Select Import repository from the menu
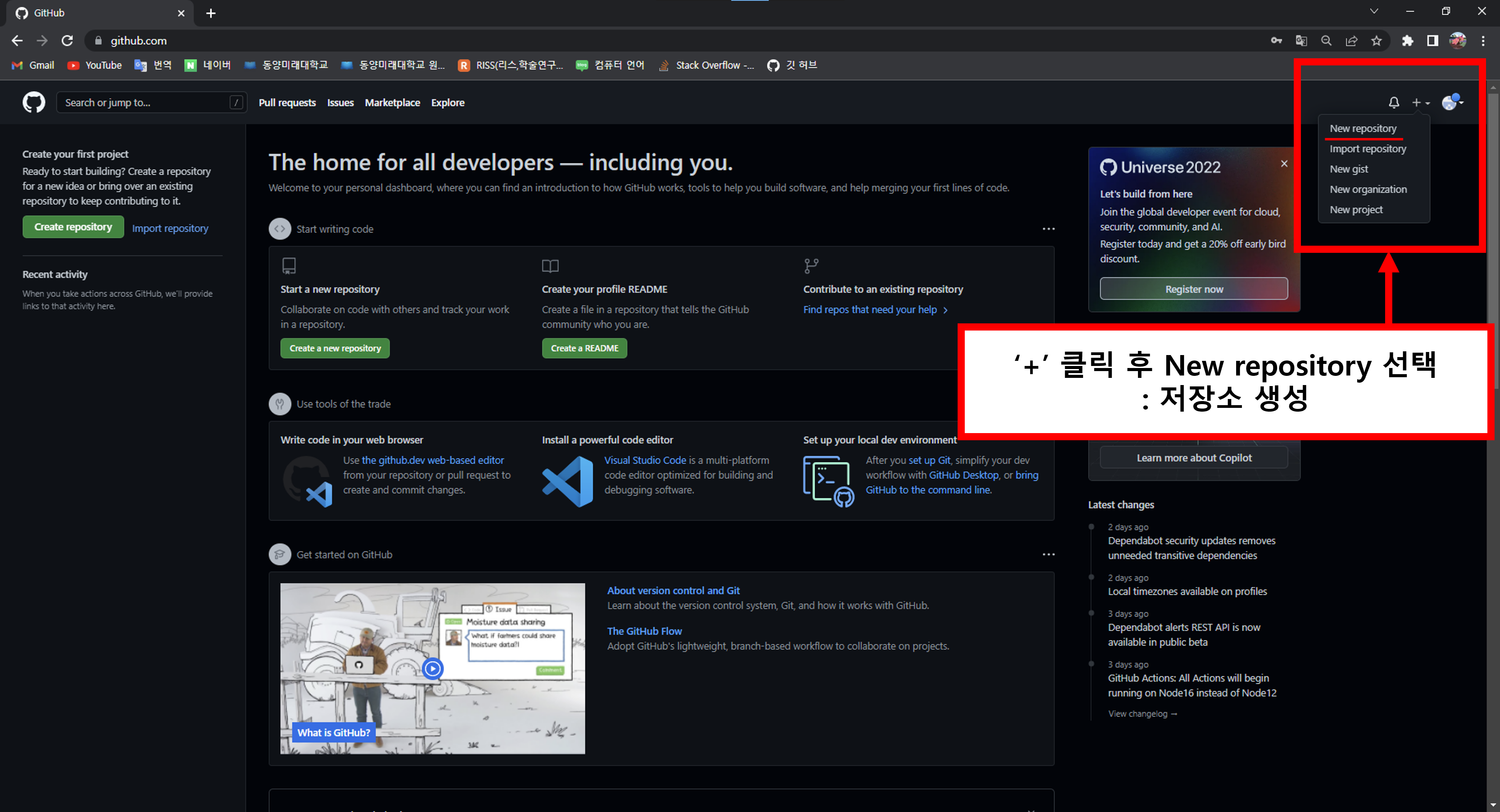 tap(1368, 149)
